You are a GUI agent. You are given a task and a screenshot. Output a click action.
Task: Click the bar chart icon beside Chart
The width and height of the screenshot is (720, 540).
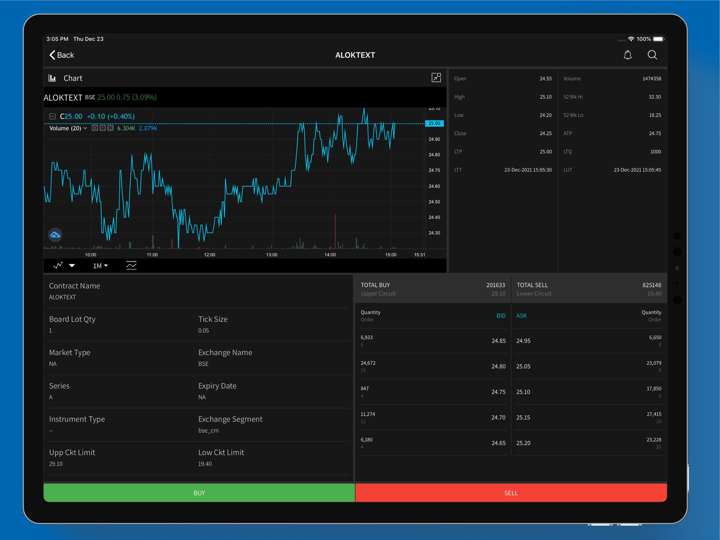52,78
